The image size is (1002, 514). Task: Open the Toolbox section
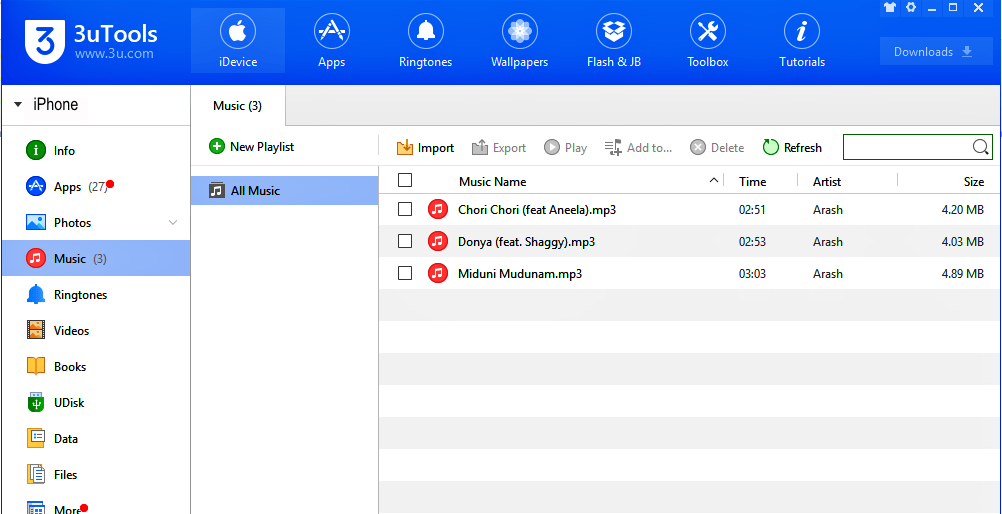(x=707, y=40)
